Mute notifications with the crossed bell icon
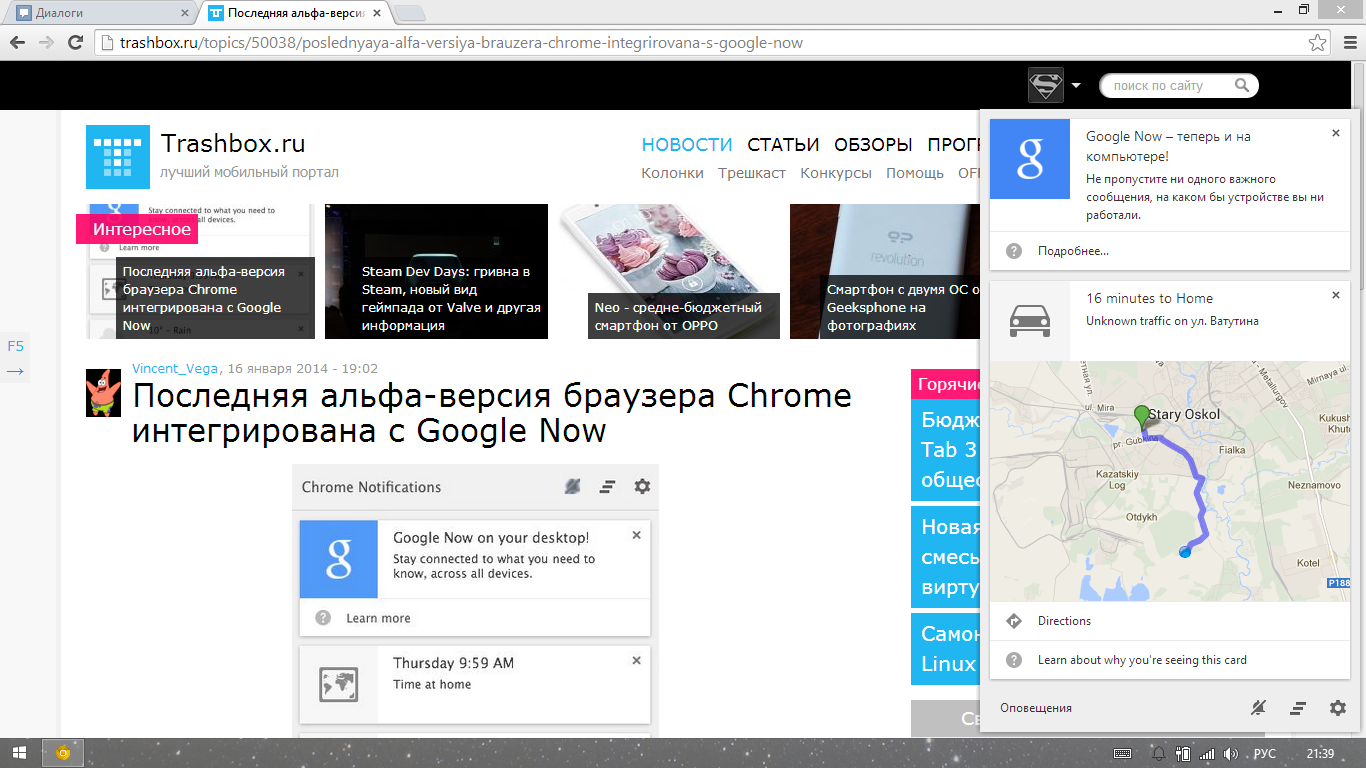Viewport: 1366px width, 768px height. click(1258, 708)
